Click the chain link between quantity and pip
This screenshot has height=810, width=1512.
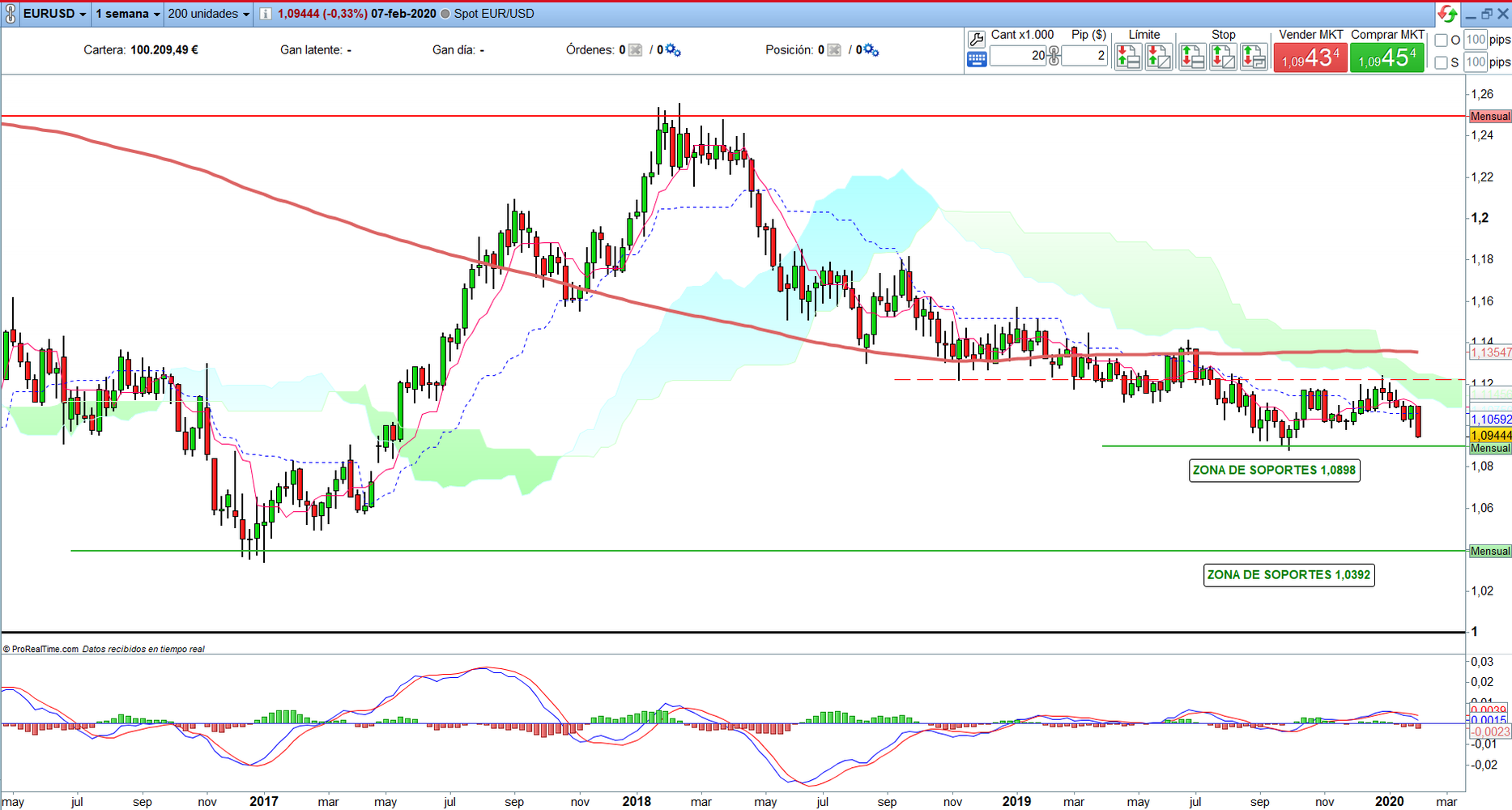[1054, 55]
